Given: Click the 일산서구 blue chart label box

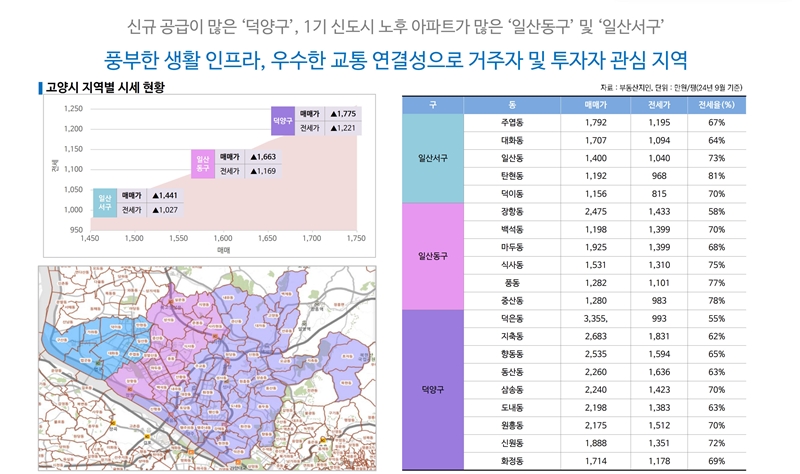Looking at the screenshot, I should [104, 203].
